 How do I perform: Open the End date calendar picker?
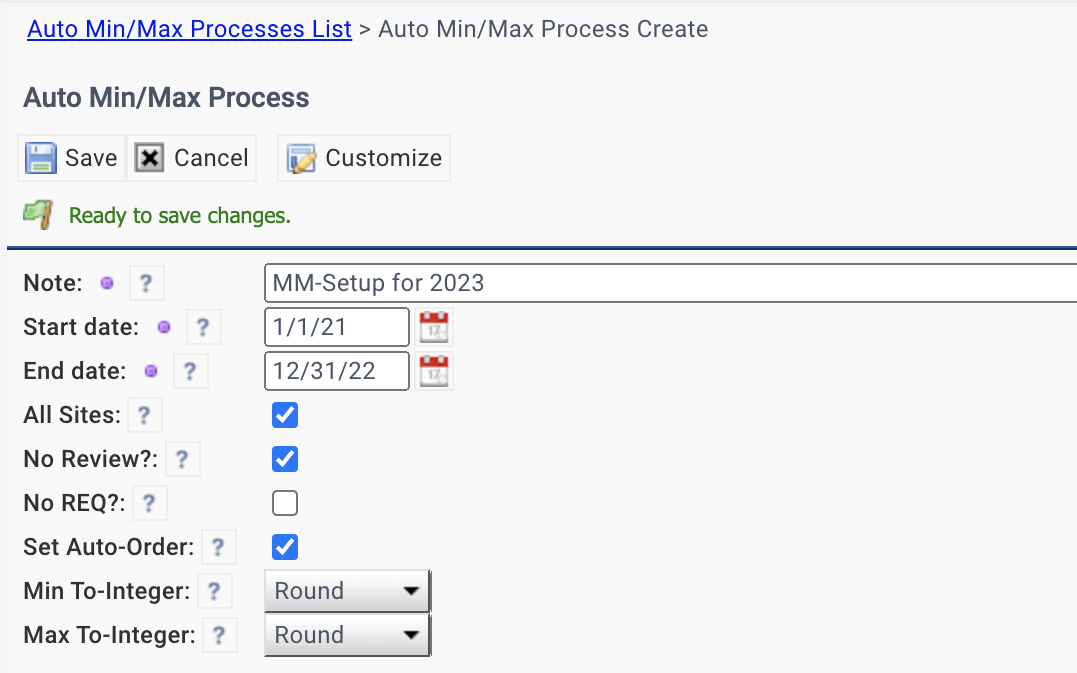pyautogui.click(x=433, y=371)
